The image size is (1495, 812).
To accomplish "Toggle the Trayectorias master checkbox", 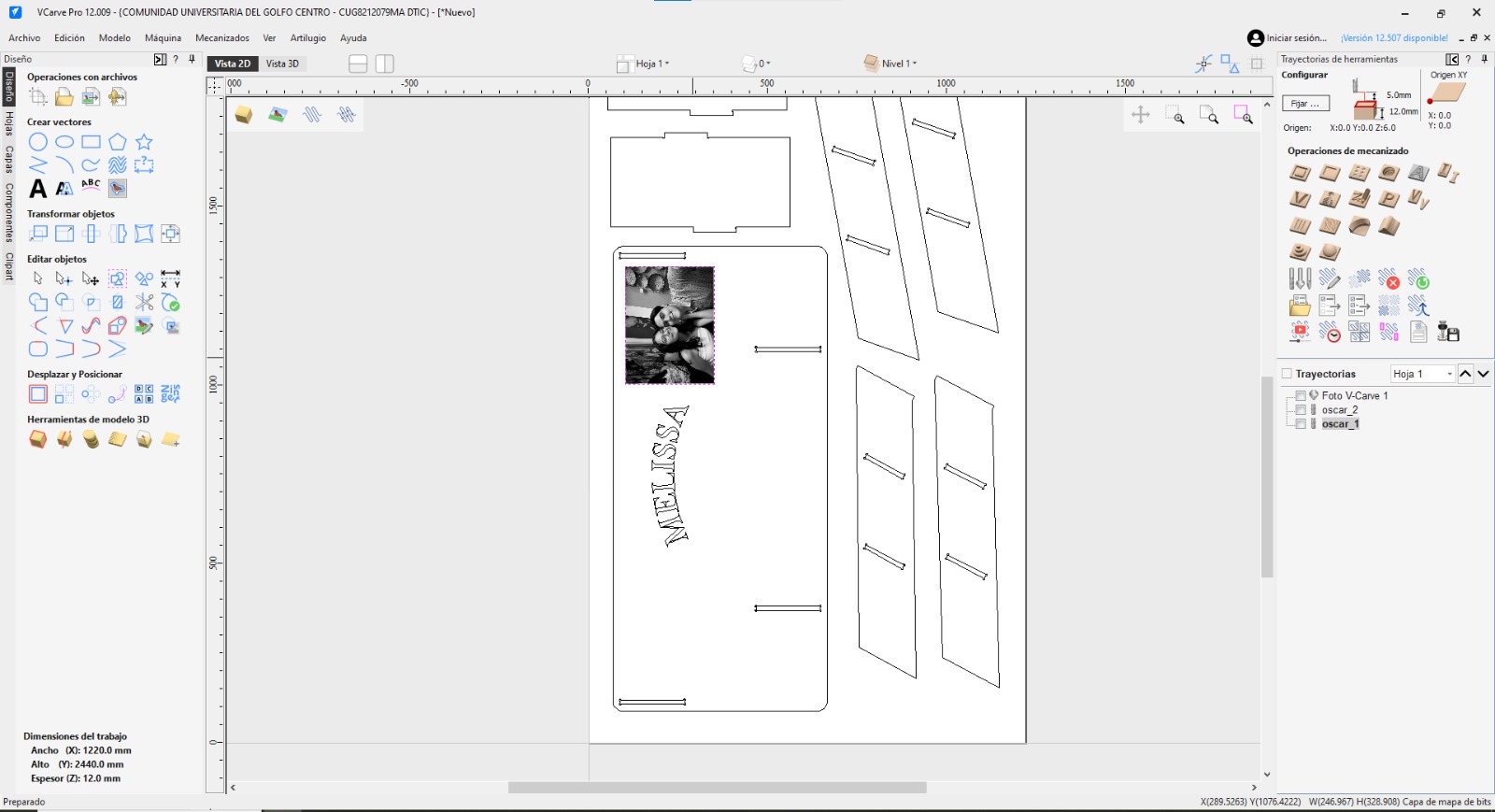I will (1287, 374).
